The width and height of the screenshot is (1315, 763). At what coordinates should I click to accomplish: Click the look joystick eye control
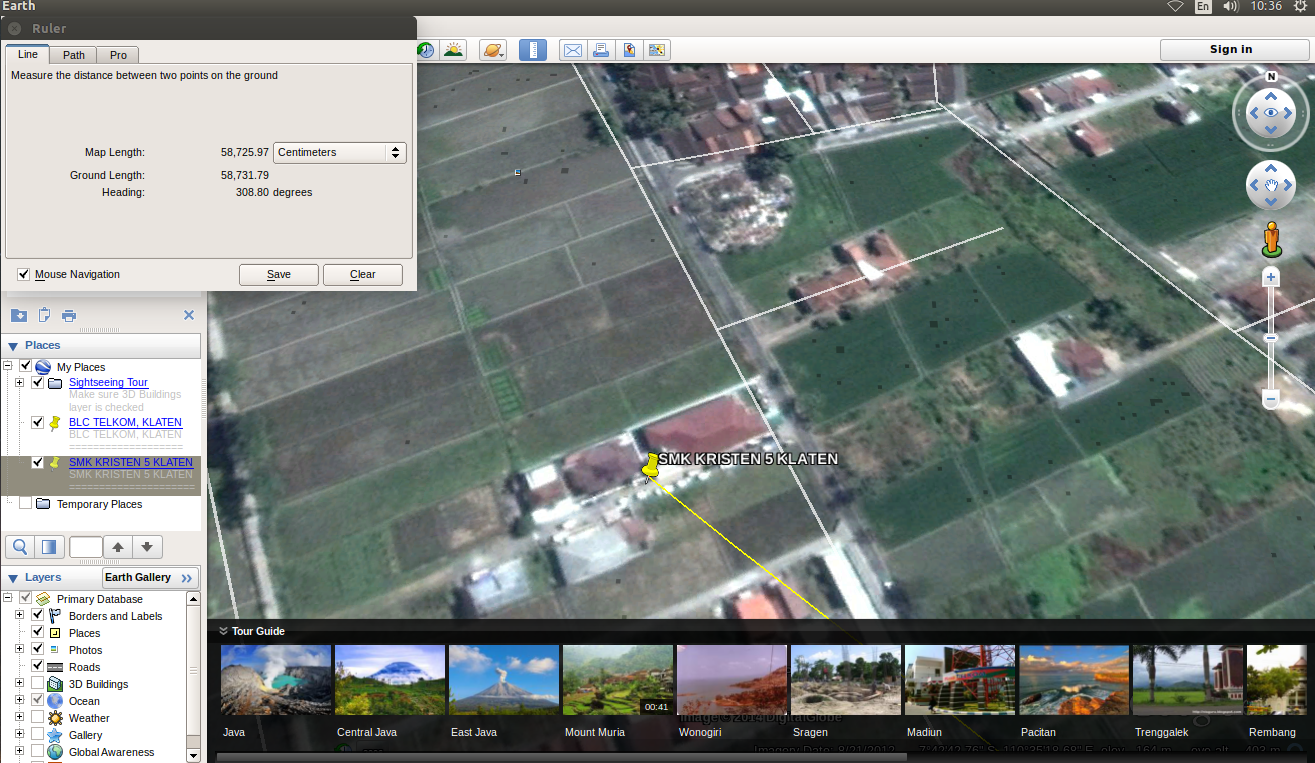pos(1271,112)
